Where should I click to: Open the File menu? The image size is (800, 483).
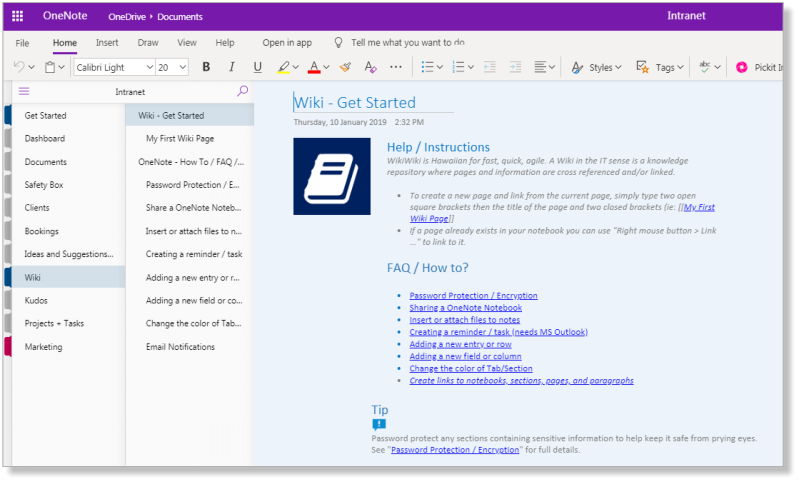(x=22, y=43)
